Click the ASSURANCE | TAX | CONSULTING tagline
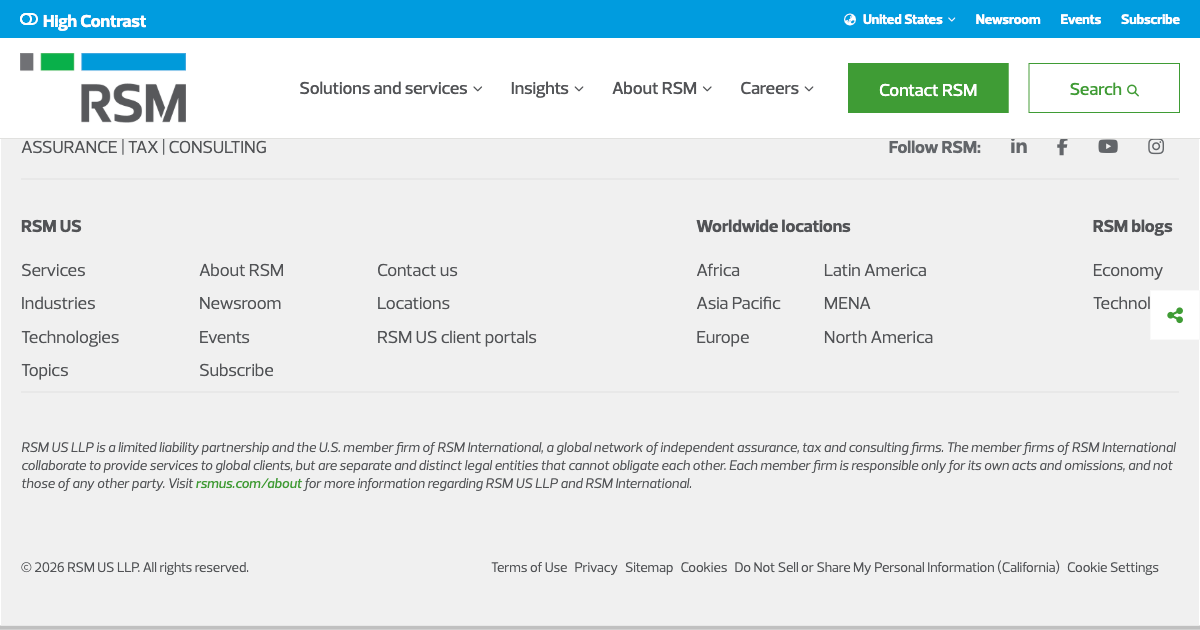Screen dimensions: 1200x630 coord(144,147)
